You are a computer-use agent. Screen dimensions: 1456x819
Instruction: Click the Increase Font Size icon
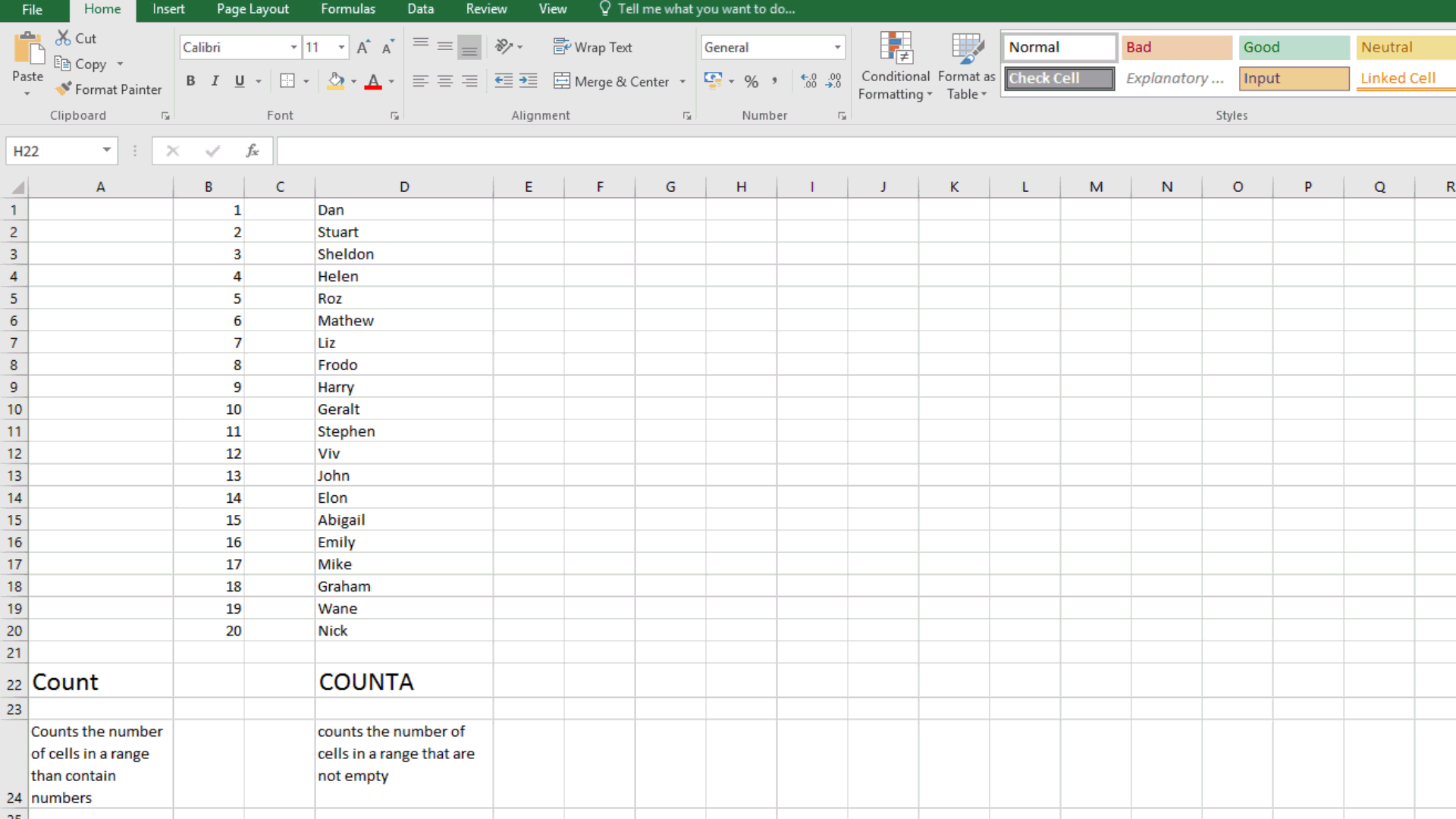[363, 47]
